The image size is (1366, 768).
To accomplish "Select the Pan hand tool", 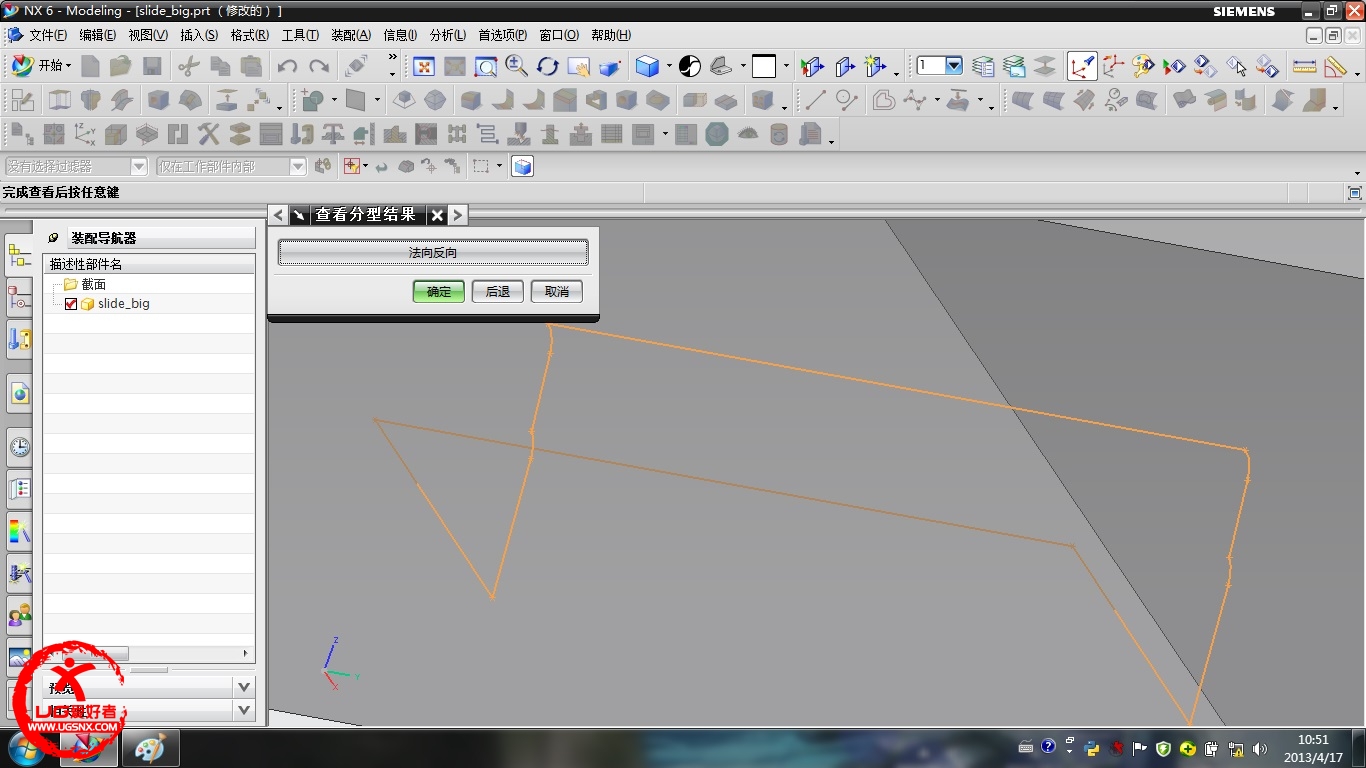I will (x=578, y=67).
